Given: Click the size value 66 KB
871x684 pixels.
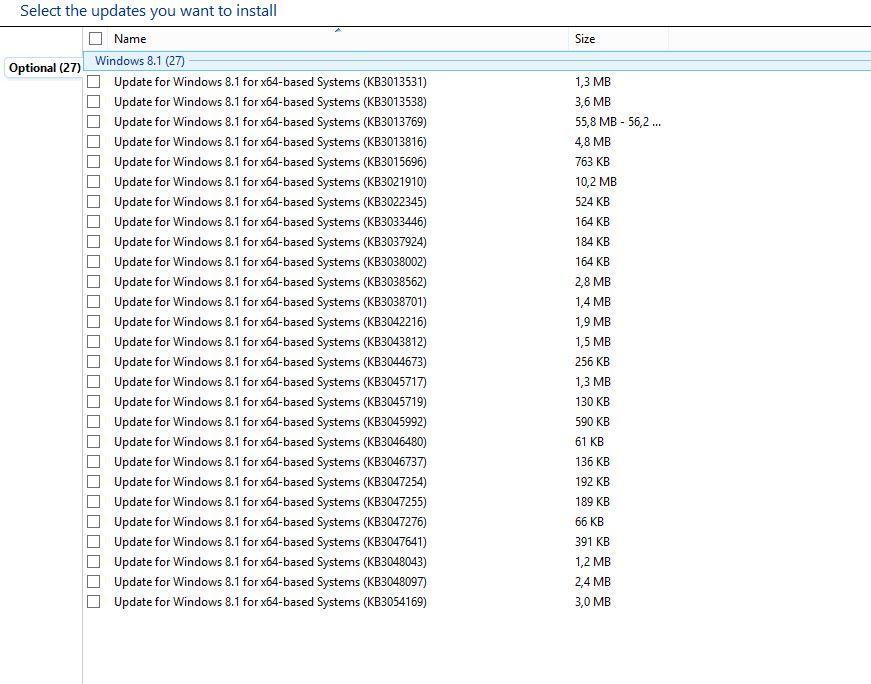Looking at the screenshot, I should (589, 522).
